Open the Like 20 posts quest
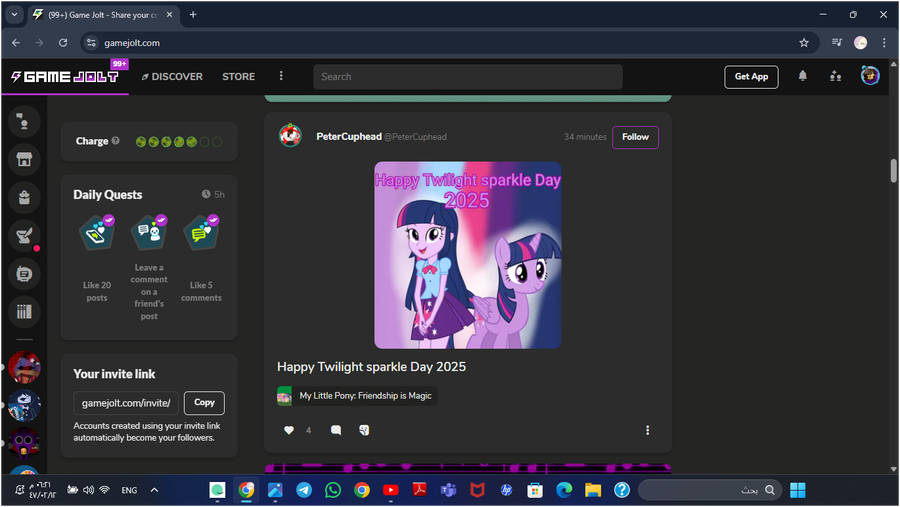This screenshot has height=507, width=900. coord(96,258)
